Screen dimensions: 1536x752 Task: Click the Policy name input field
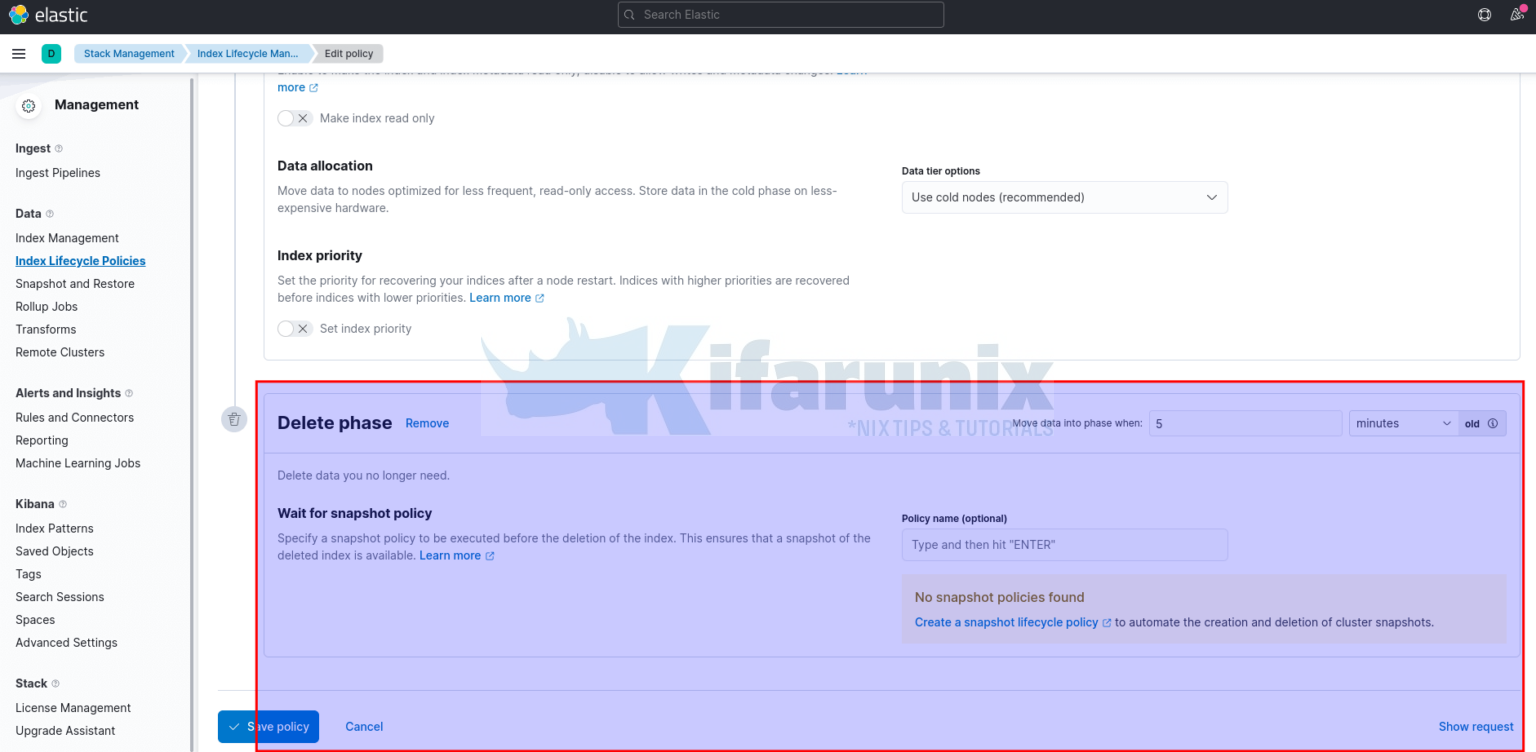coord(1064,545)
